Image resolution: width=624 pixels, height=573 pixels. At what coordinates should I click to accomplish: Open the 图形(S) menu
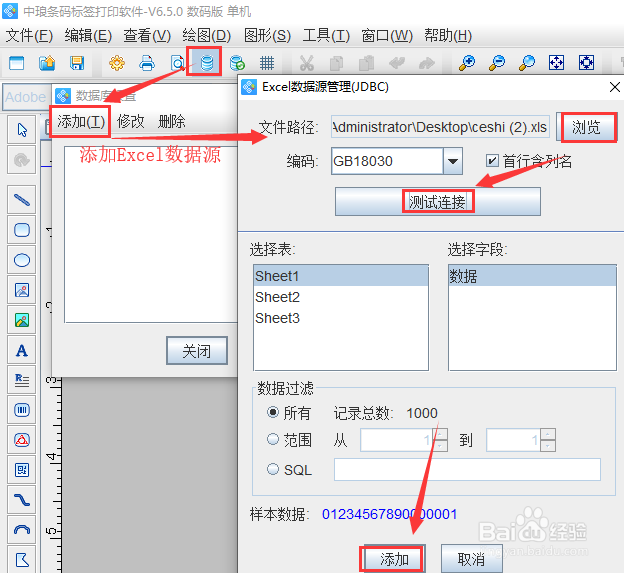[267, 36]
